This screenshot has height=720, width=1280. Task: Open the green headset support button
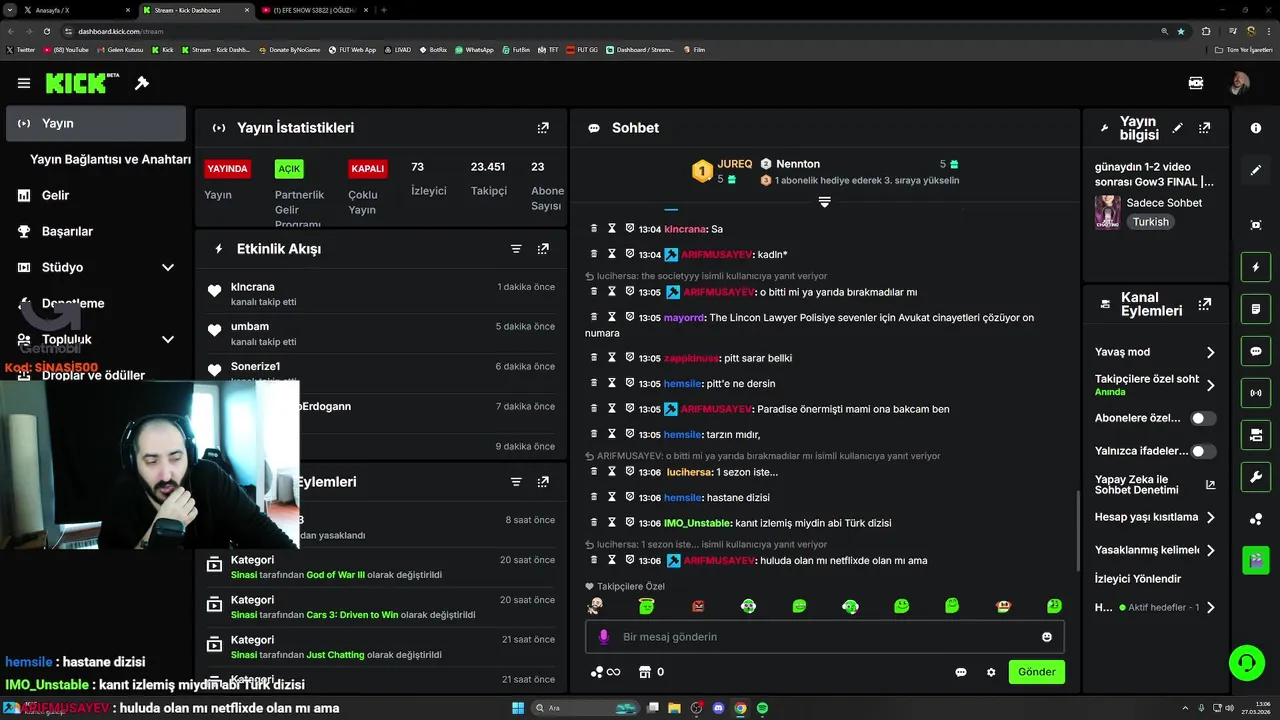point(1247,663)
